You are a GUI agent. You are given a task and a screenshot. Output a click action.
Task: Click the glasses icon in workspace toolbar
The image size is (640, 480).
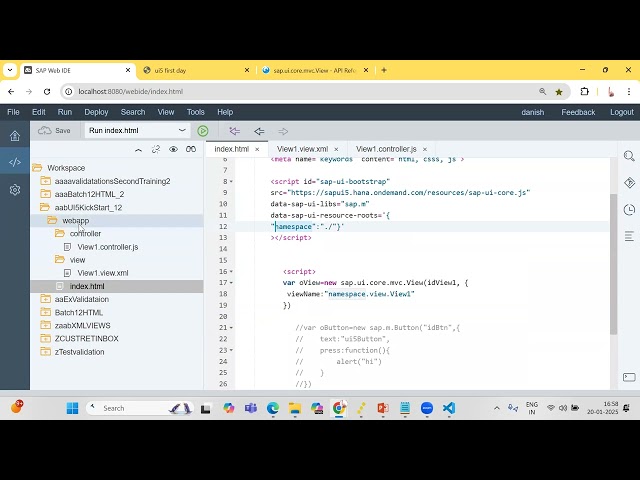[x=191, y=149]
